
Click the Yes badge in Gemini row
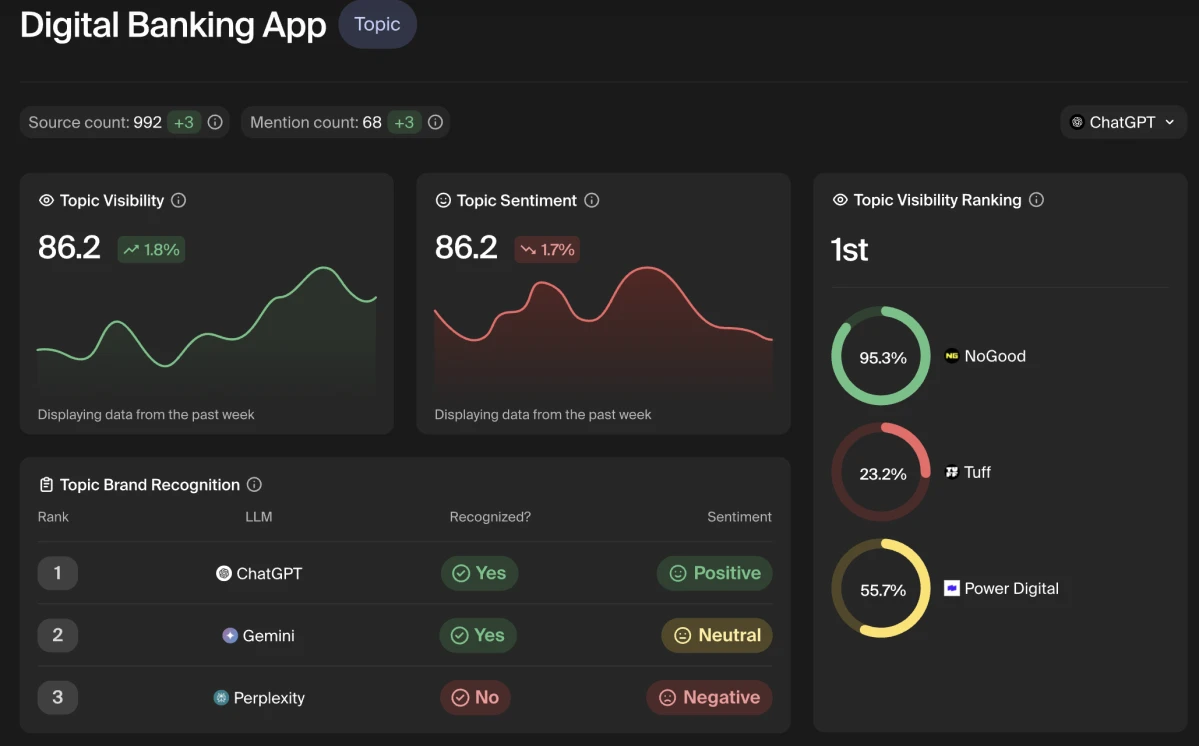click(478, 635)
